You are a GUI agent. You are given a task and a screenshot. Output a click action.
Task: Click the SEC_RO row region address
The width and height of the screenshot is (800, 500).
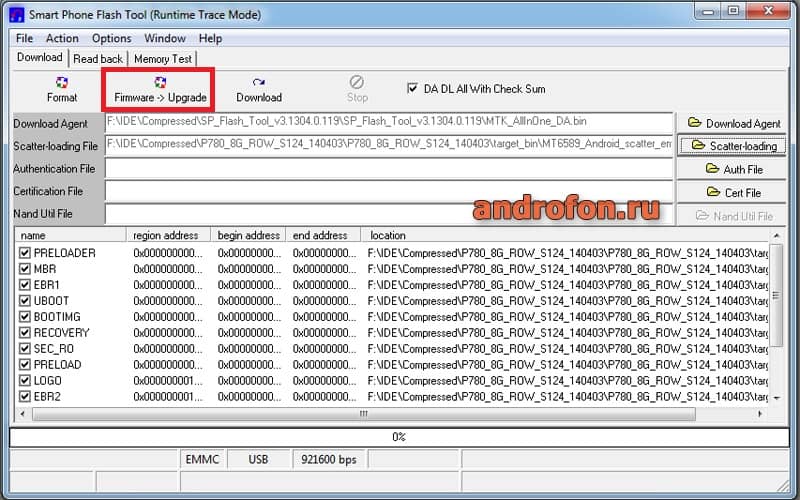click(x=168, y=348)
